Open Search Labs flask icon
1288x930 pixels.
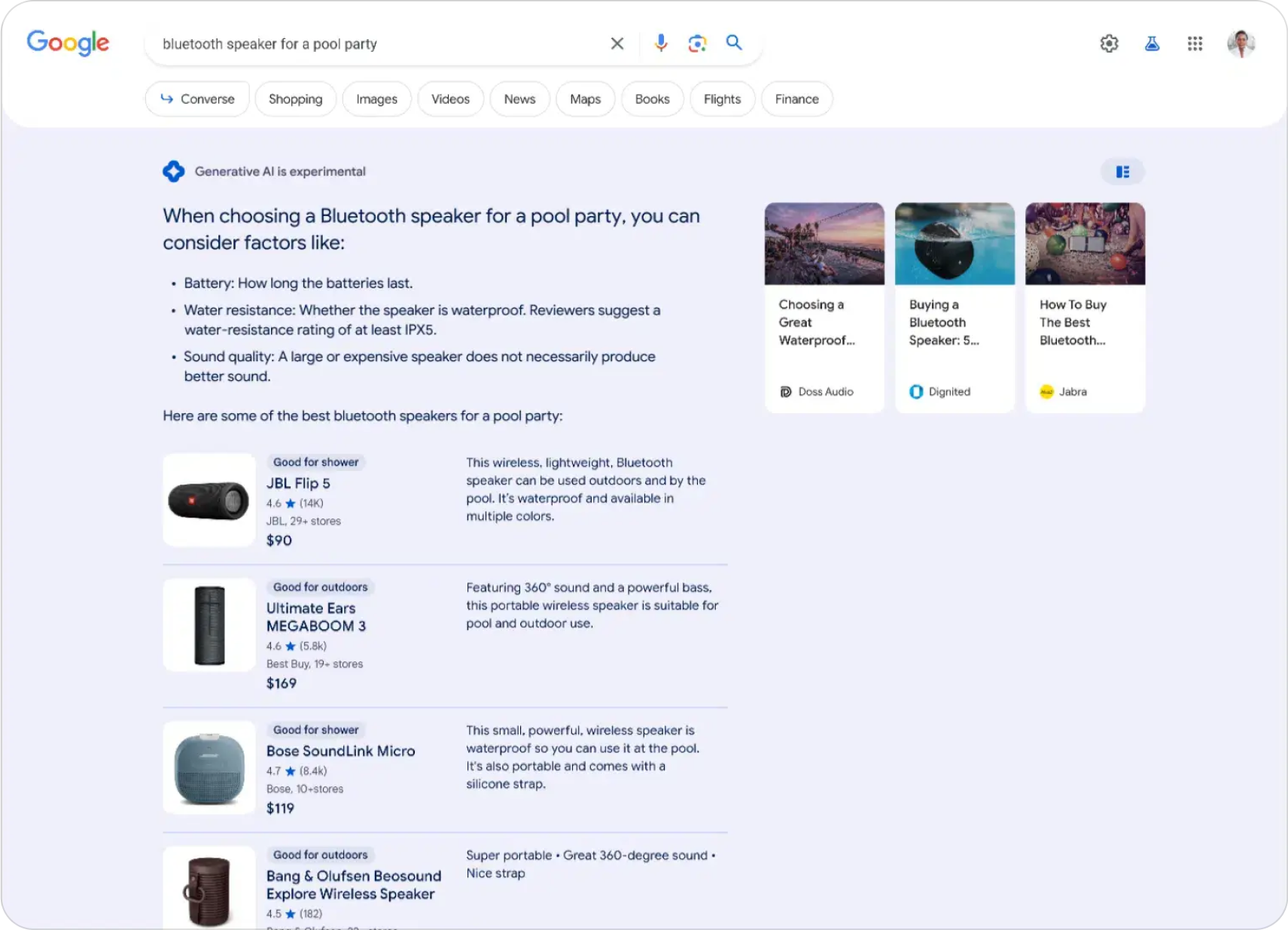(1152, 44)
